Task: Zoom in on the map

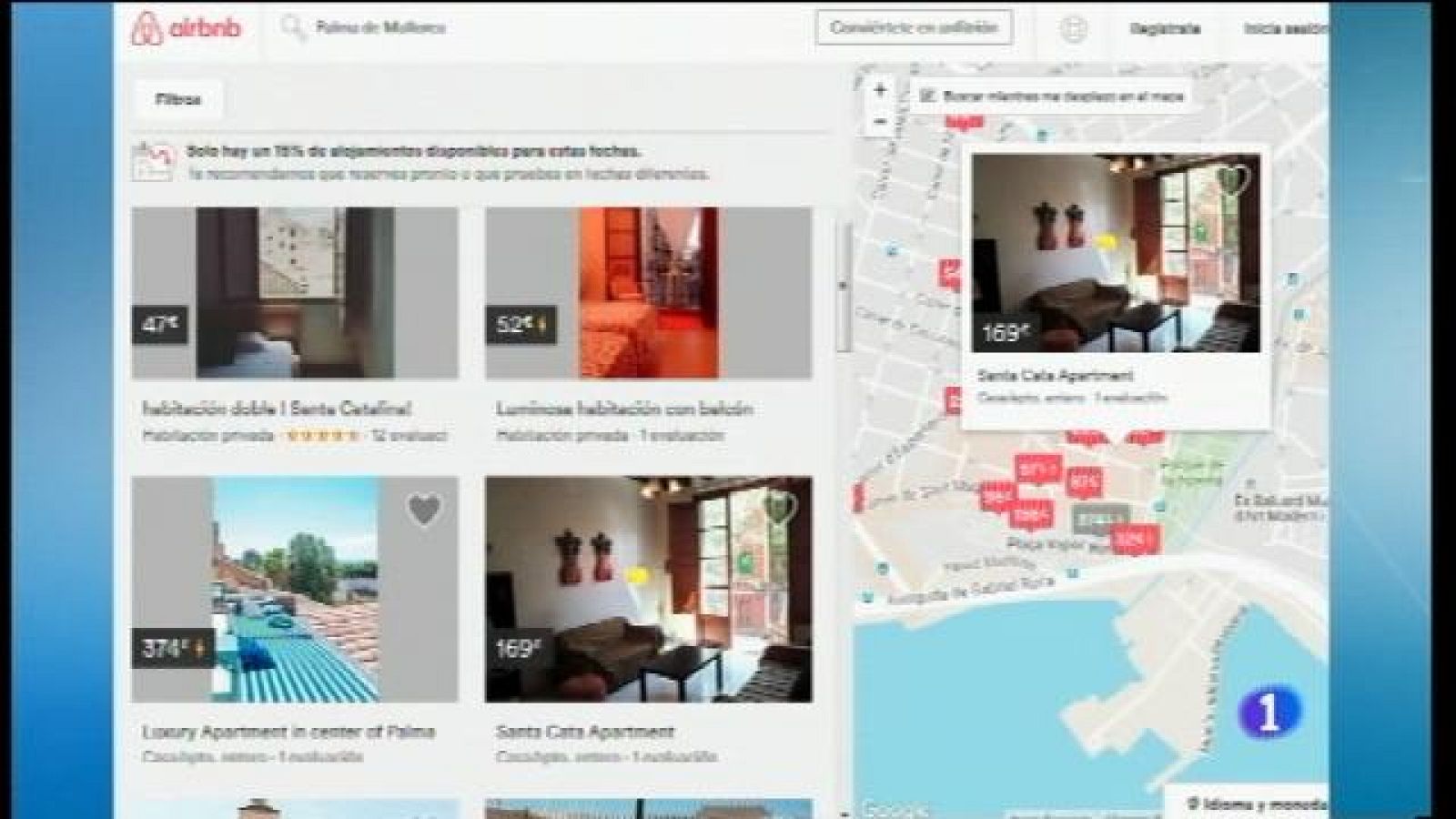Action: coord(880,90)
